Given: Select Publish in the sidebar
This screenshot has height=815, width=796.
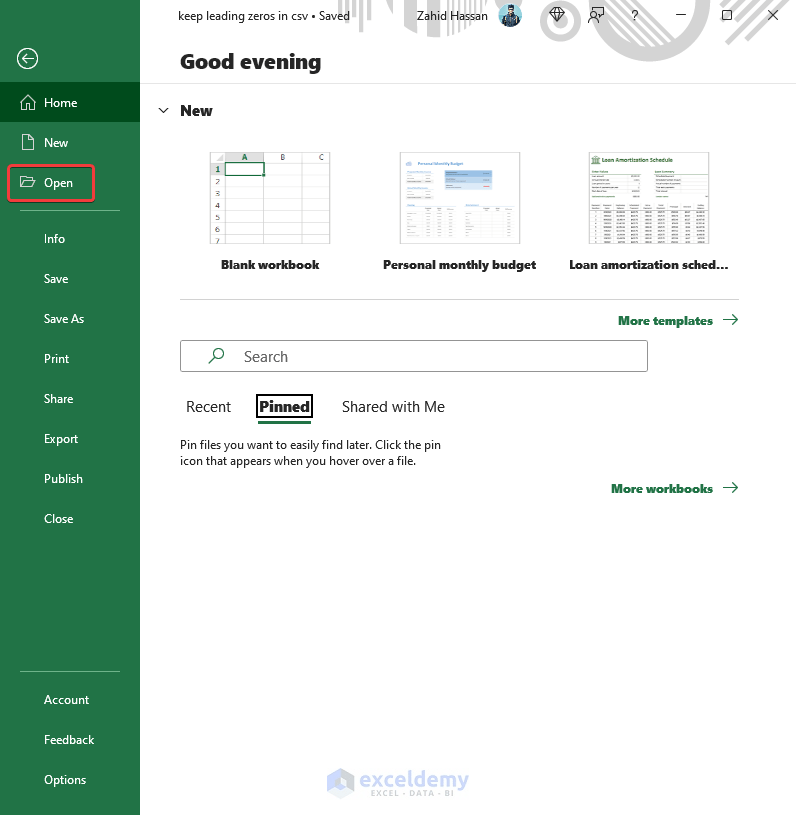Looking at the screenshot, I should click(x=63, y=479).
